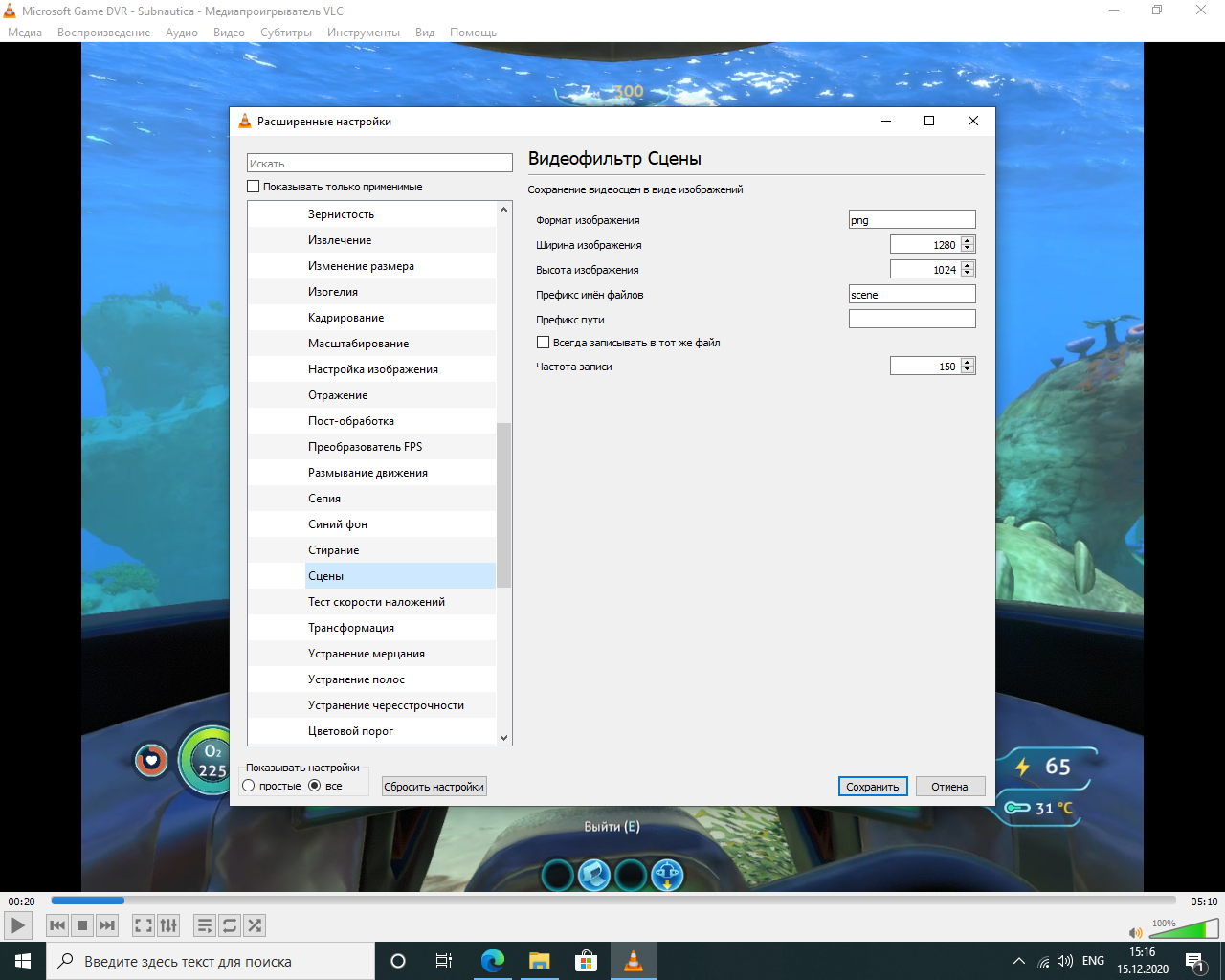1225x980 pixels.
Task: Decrease image height with down arrow
Action: [968, 274]
